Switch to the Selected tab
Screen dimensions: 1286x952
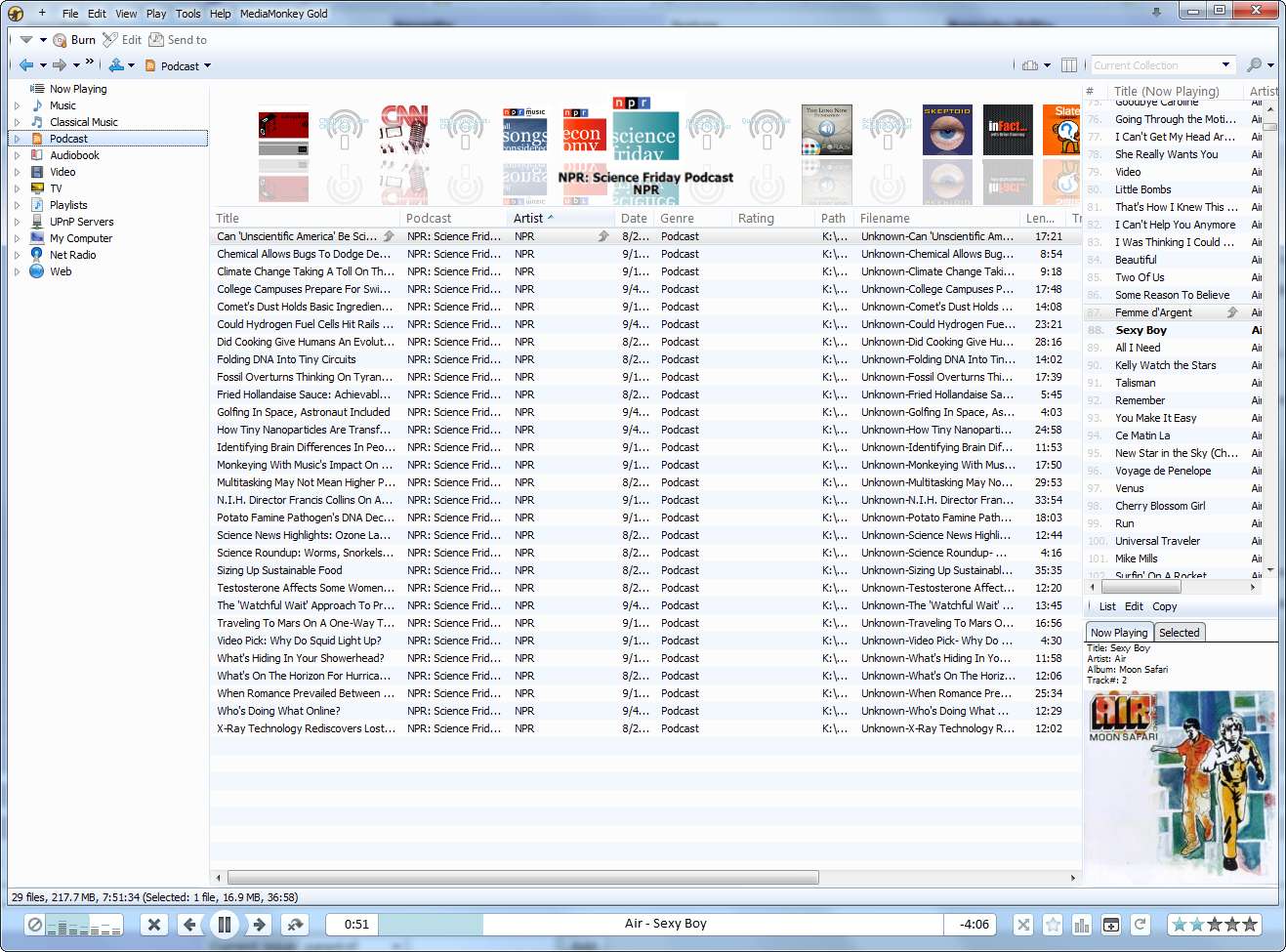pos(1179,633)
